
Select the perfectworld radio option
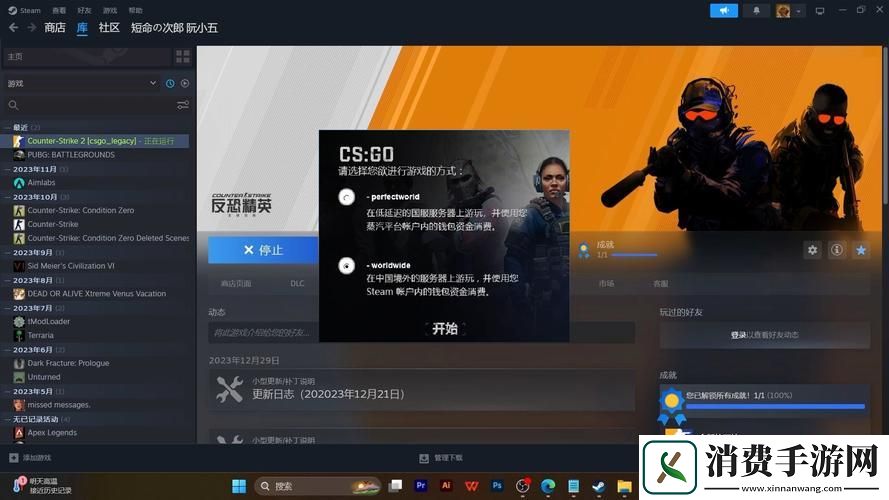click(x=346, y=197)
